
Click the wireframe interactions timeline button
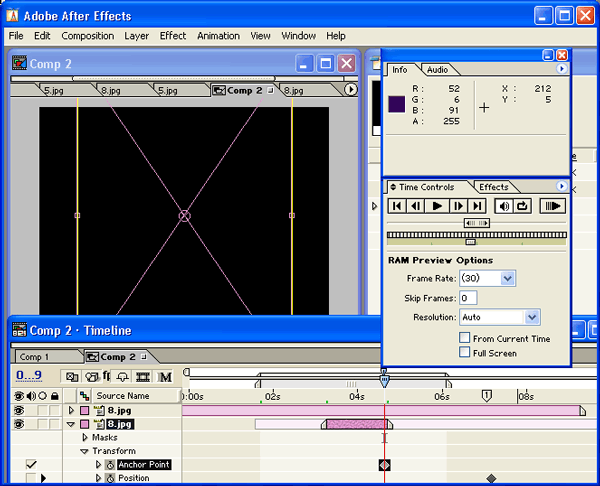click(x=72, y=377)
